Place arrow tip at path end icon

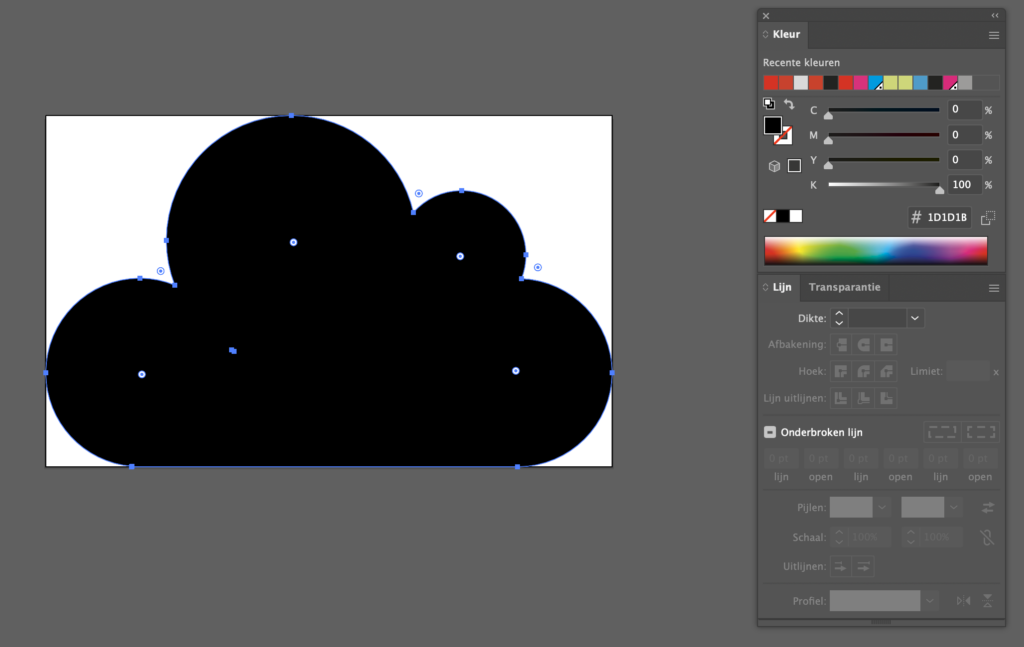click(x=863, y=567)
